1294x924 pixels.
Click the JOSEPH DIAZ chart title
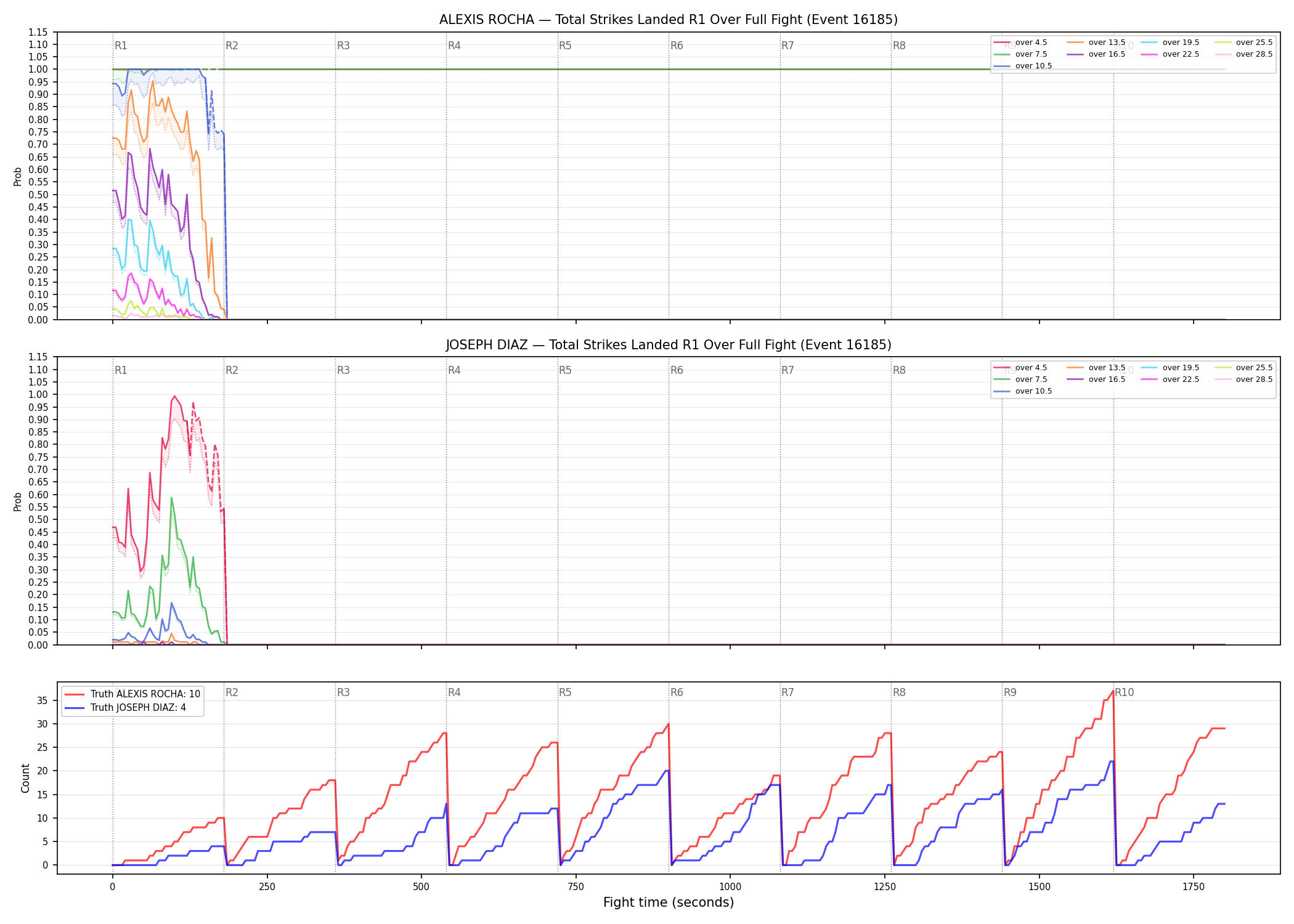pyautogui.click(x=669, y=345)
